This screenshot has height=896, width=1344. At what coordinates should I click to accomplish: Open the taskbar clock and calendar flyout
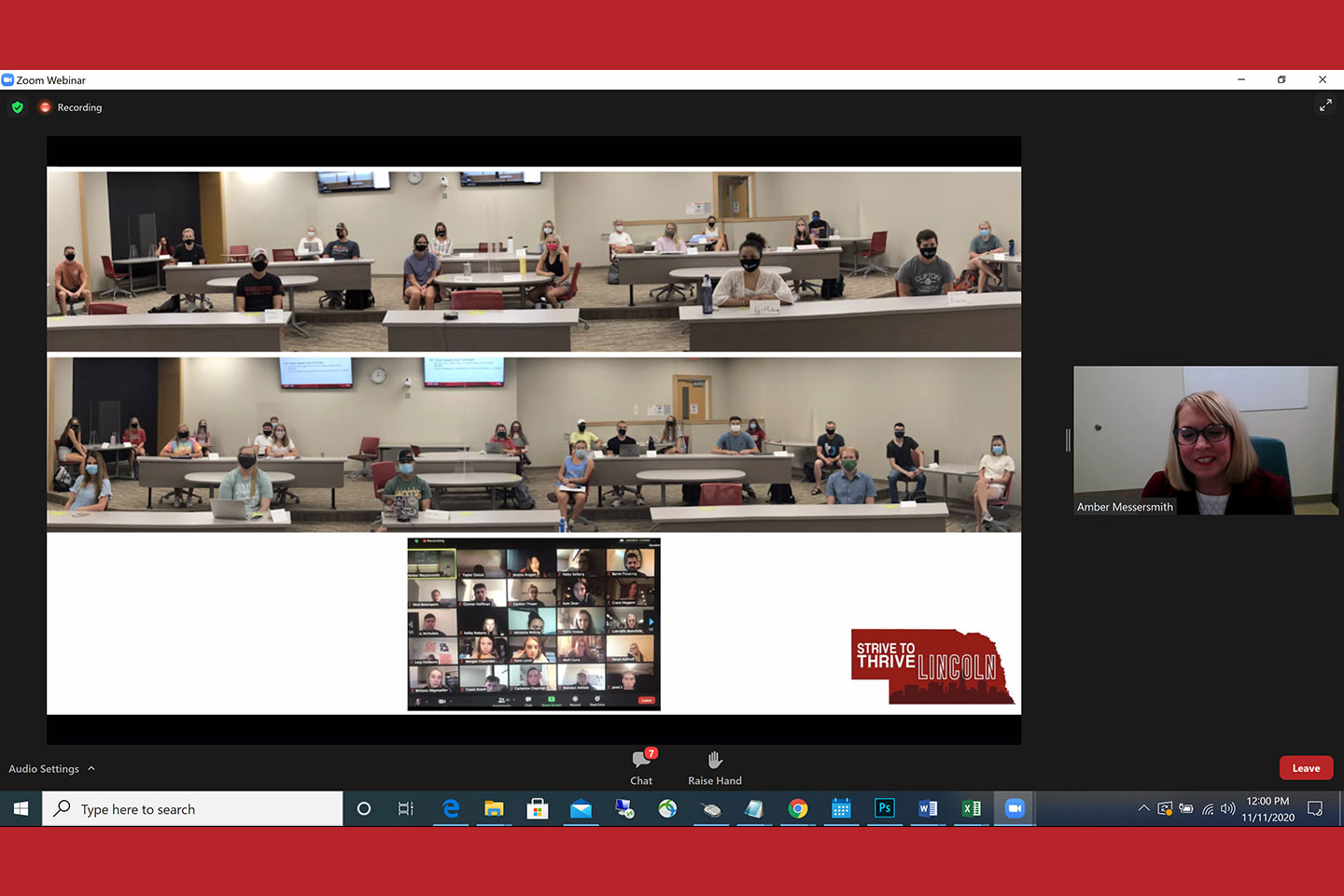pyautogui.click(x=1267, y=808)
